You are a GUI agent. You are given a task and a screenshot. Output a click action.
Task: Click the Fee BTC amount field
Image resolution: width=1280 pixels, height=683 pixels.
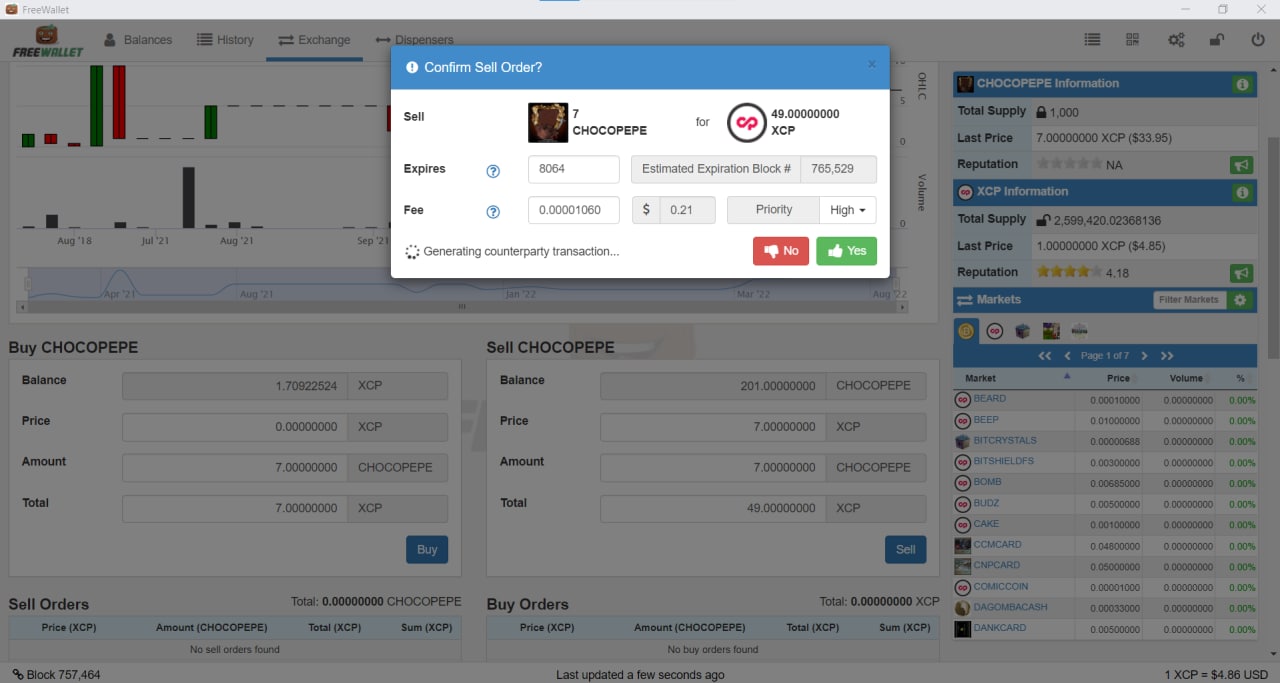tap(574, 210)
